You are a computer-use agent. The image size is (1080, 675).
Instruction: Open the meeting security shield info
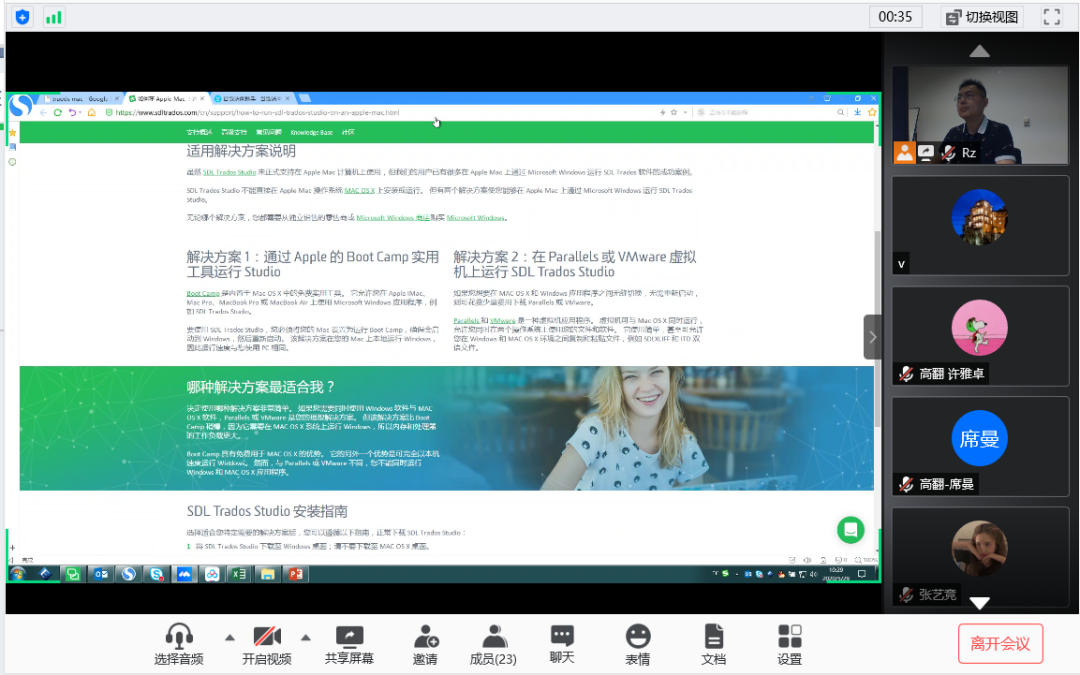click(x=23, y=17)
